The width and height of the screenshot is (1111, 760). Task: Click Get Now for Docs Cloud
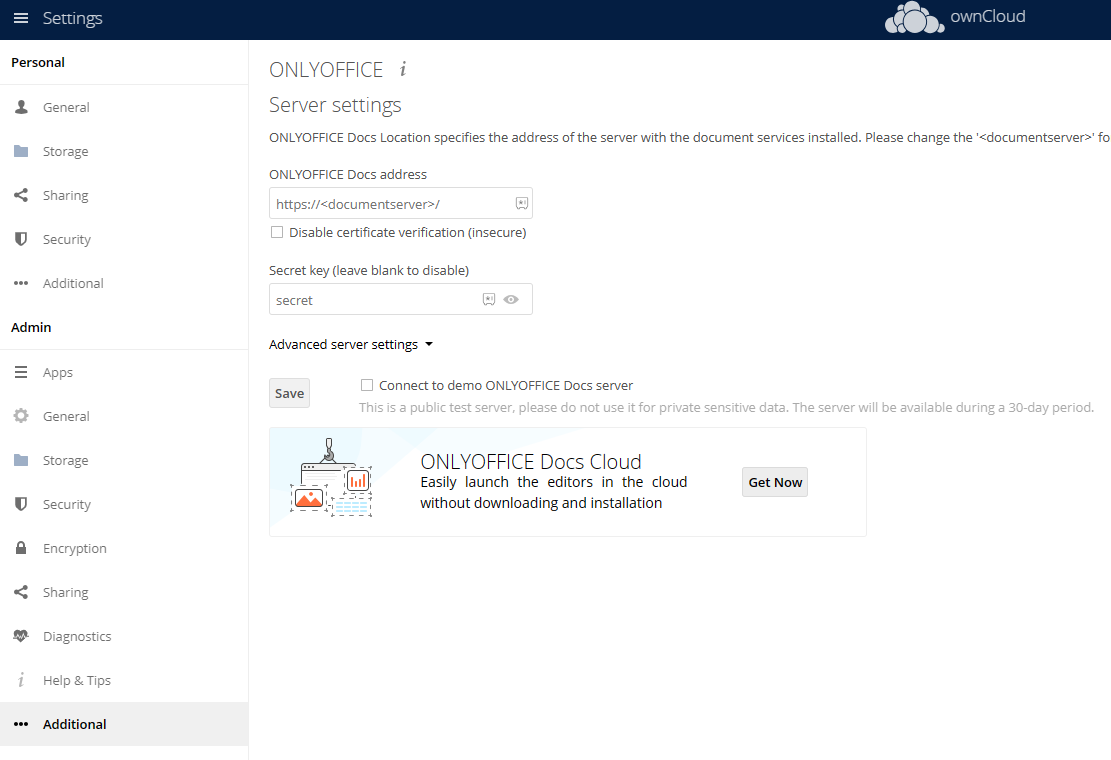point(775,482)
